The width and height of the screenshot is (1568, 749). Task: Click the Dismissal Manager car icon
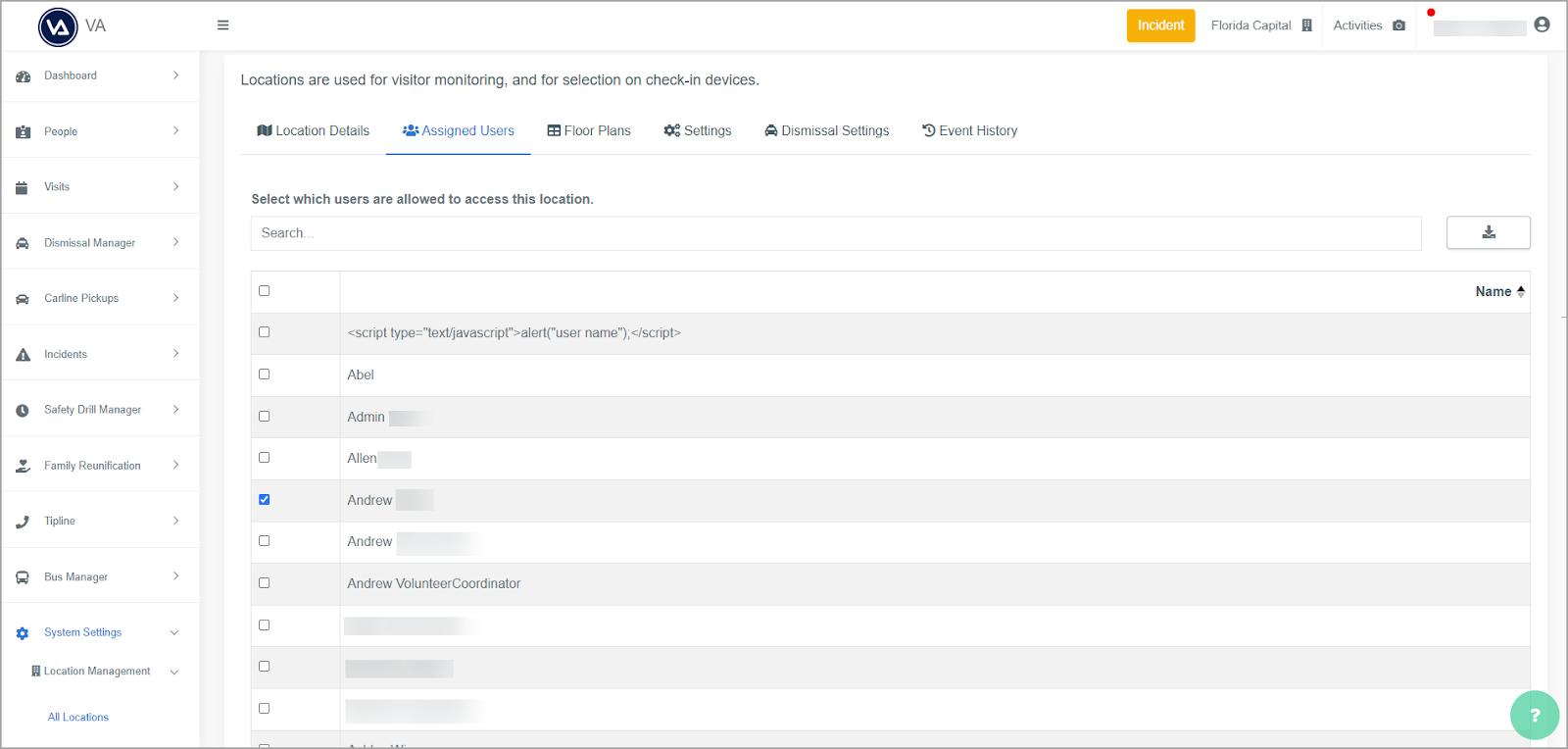click(23, 243)
